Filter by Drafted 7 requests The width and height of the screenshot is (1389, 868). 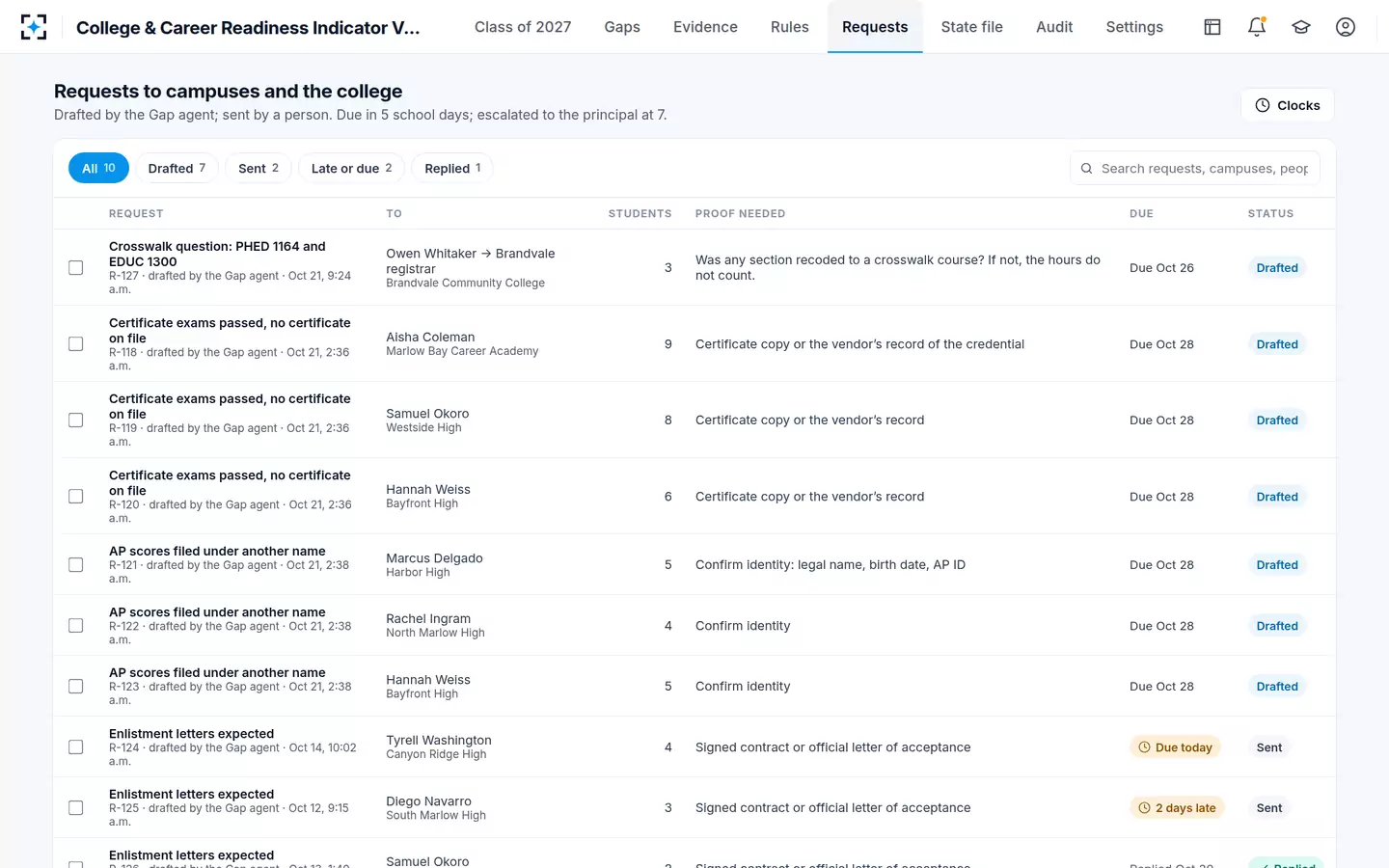point(177,168)
